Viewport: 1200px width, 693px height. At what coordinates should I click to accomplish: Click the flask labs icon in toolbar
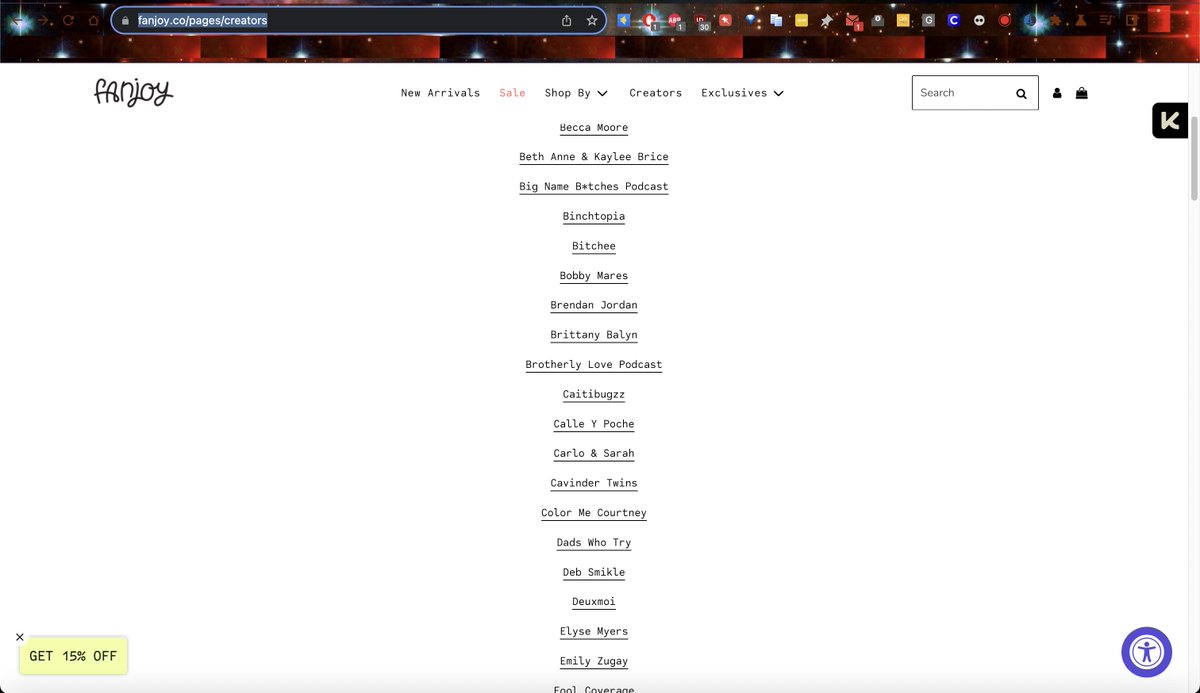(1080, 20)
